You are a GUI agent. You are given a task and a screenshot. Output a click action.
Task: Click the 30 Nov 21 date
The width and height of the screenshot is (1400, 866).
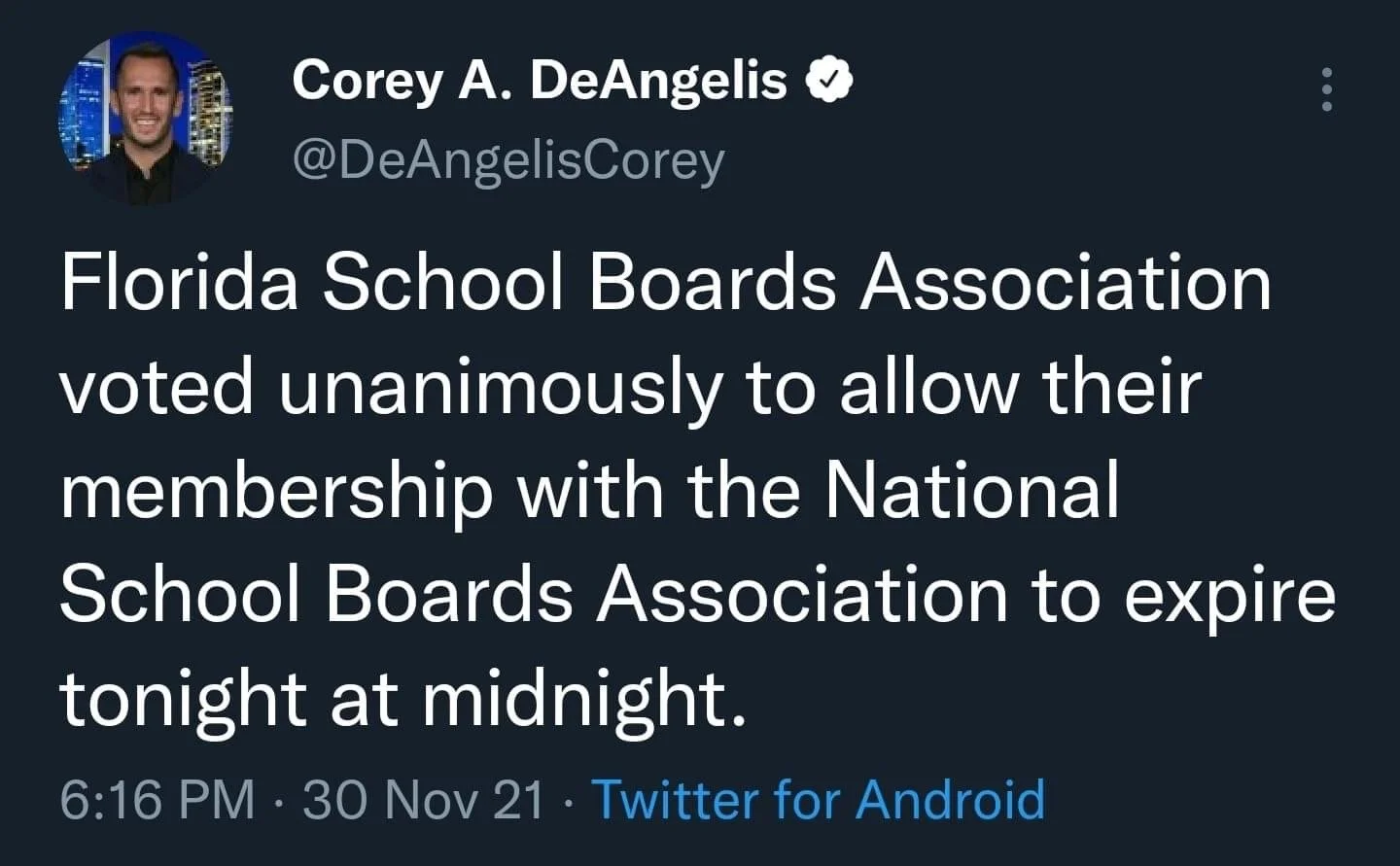coord(423,799)
